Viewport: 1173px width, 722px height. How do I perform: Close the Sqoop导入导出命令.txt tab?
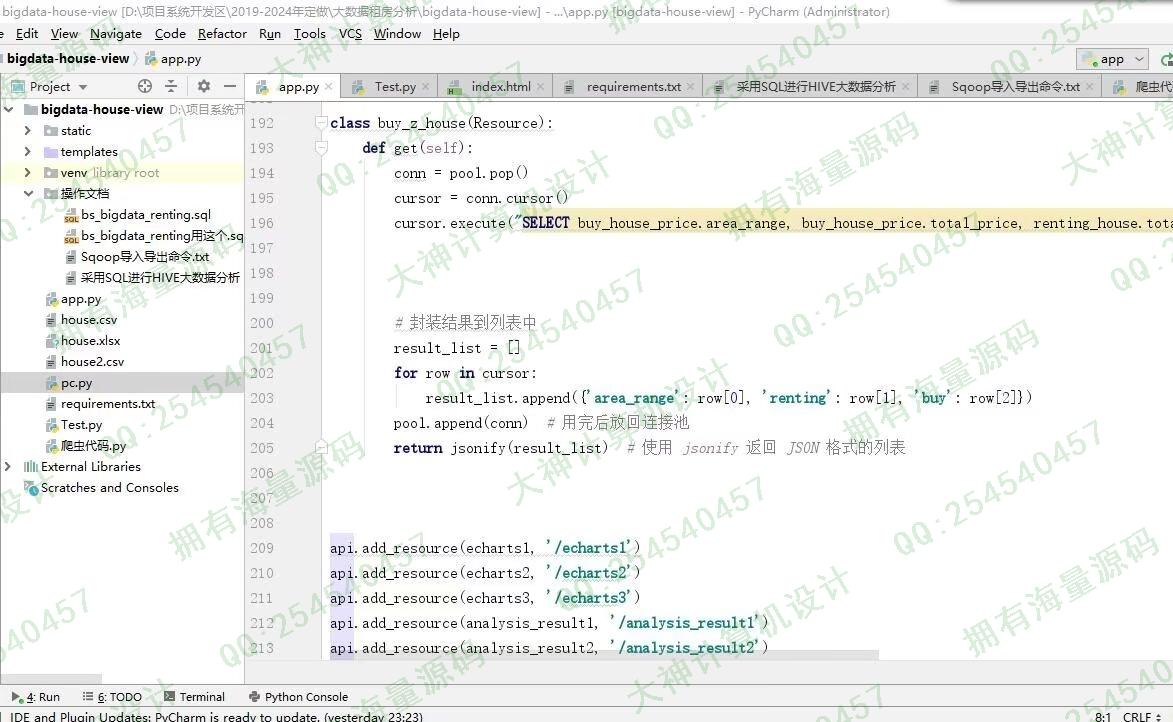pyautogui.click(x=1090, y=87)
